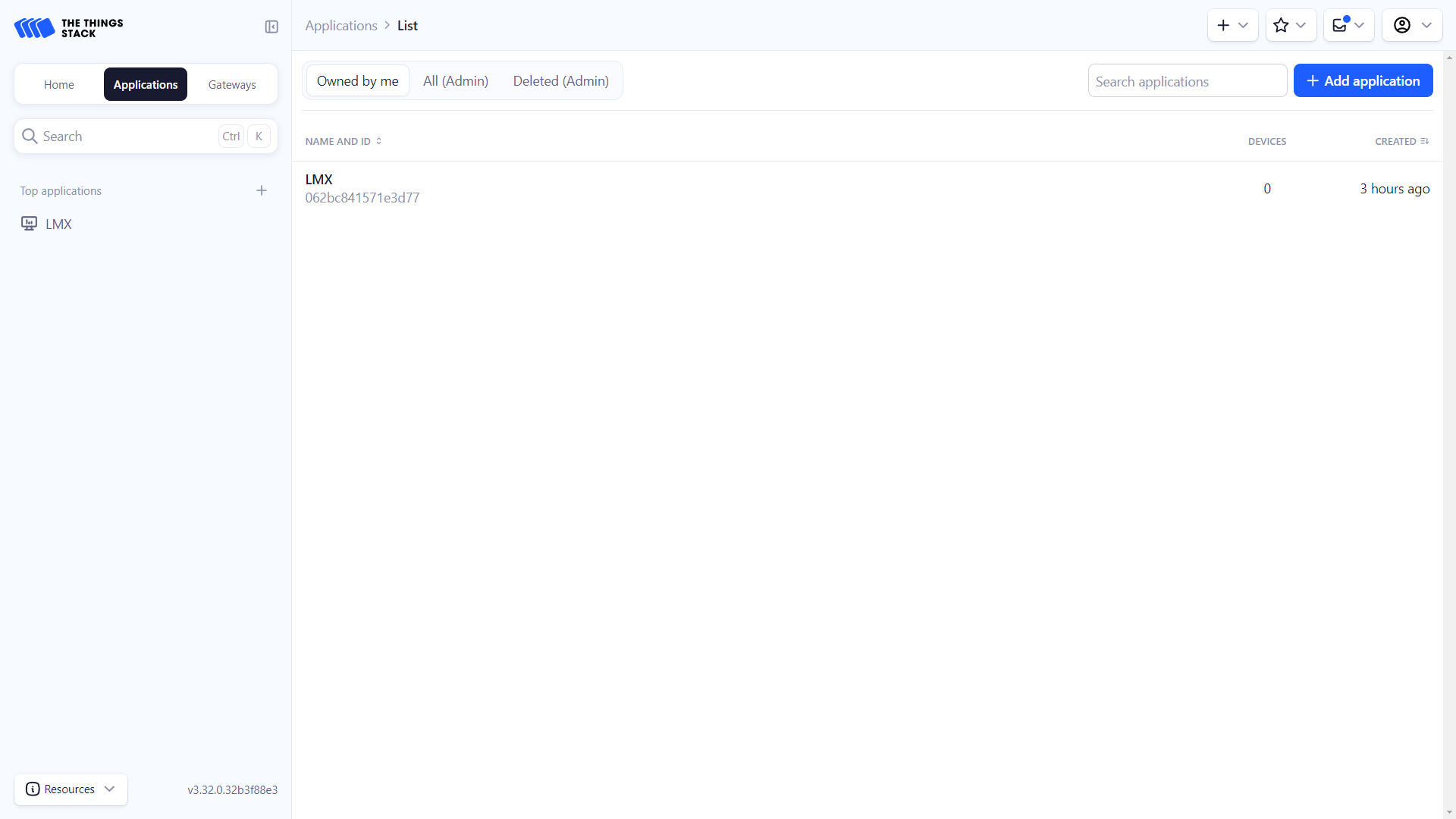Image resolution: width=1456 pixels, height=819 pixels.
Task: Open the bookmarks star menu
Action: [1290, 26]
